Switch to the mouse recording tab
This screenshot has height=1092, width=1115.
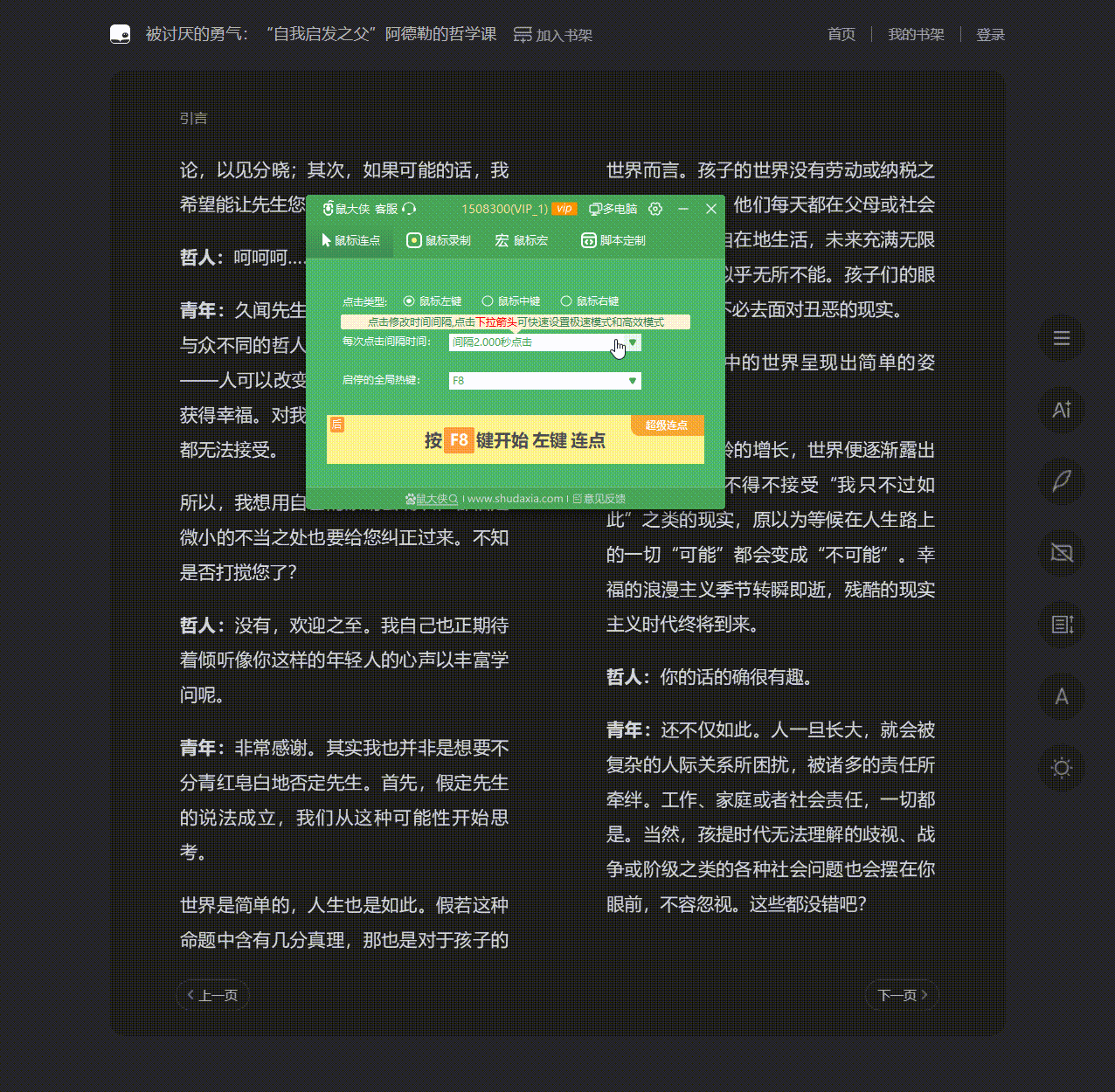pyautogui.click(x=440, y=240)
